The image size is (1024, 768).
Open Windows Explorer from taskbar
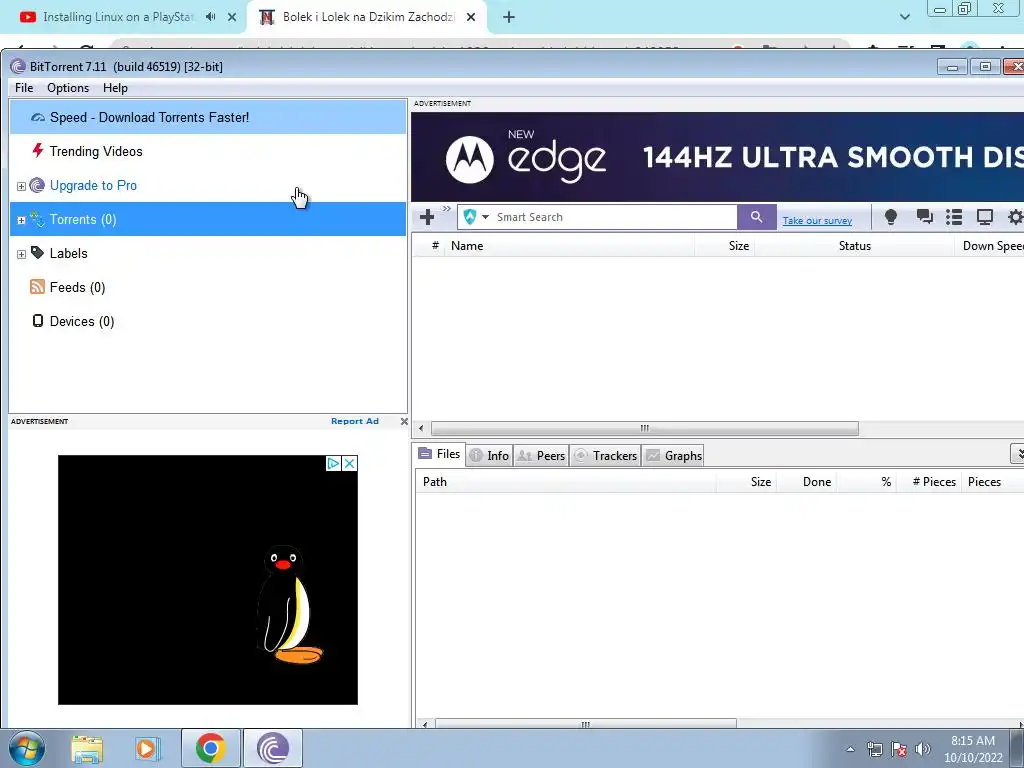86,748
